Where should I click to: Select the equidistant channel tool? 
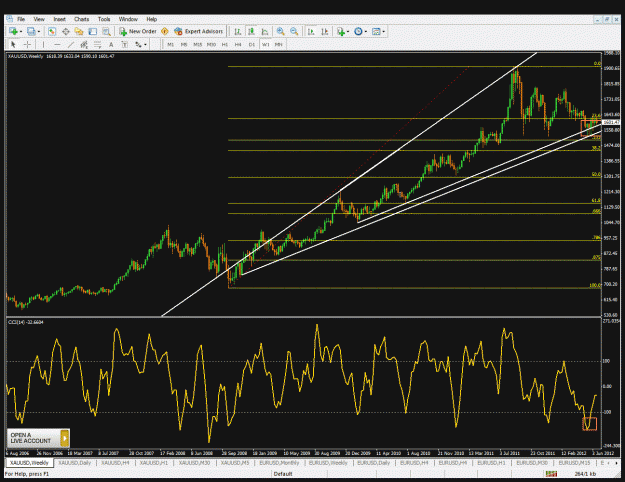pos(84,44)
